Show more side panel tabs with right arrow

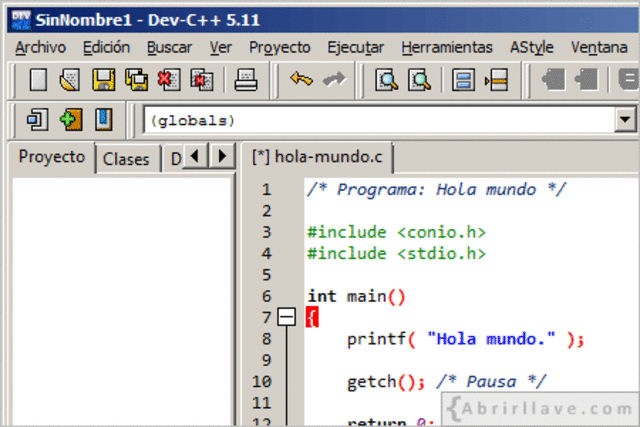(x=222, y=156)
